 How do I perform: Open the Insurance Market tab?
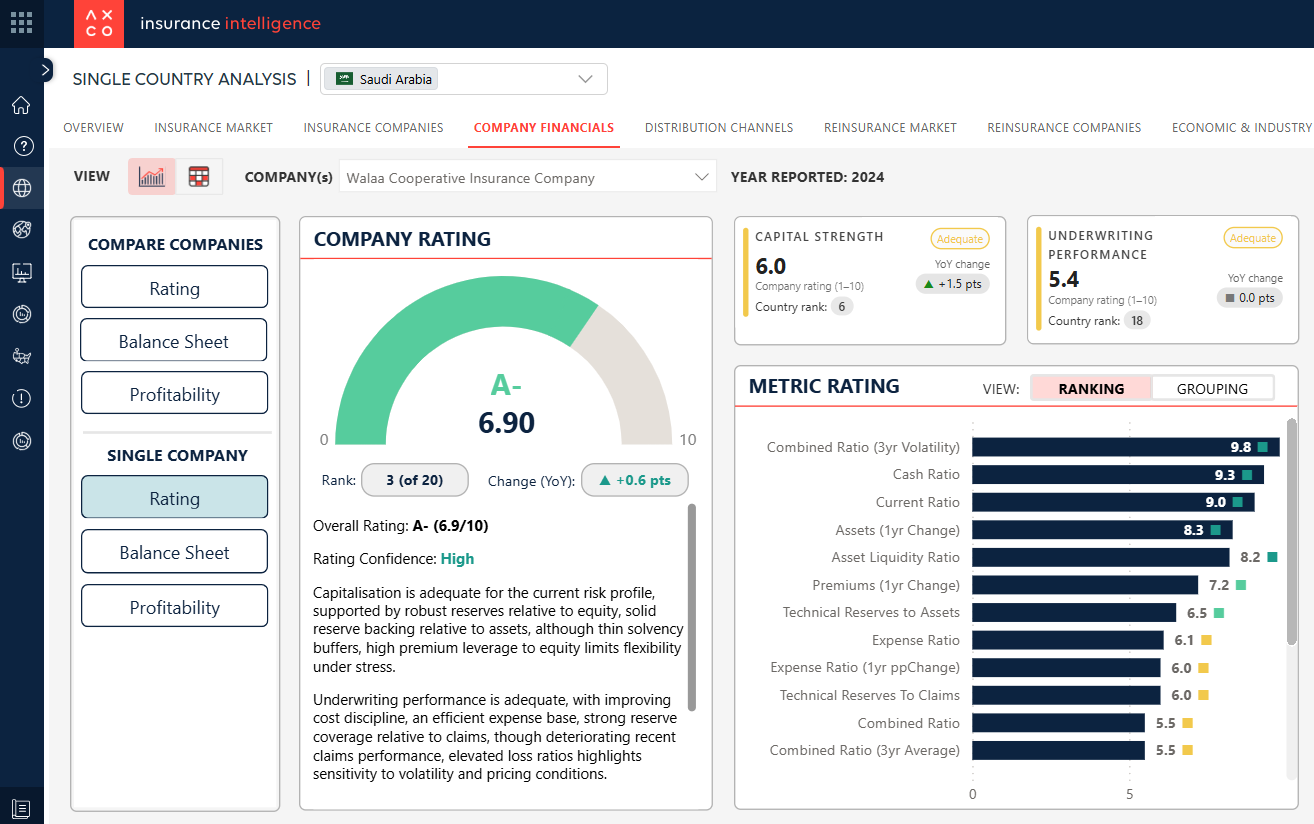point(213,128)
